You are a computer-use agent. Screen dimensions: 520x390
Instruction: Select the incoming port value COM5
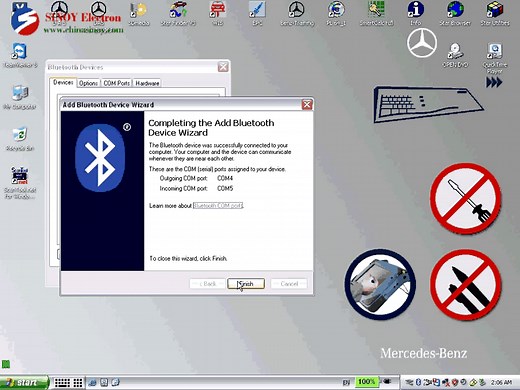pos(225,189)
